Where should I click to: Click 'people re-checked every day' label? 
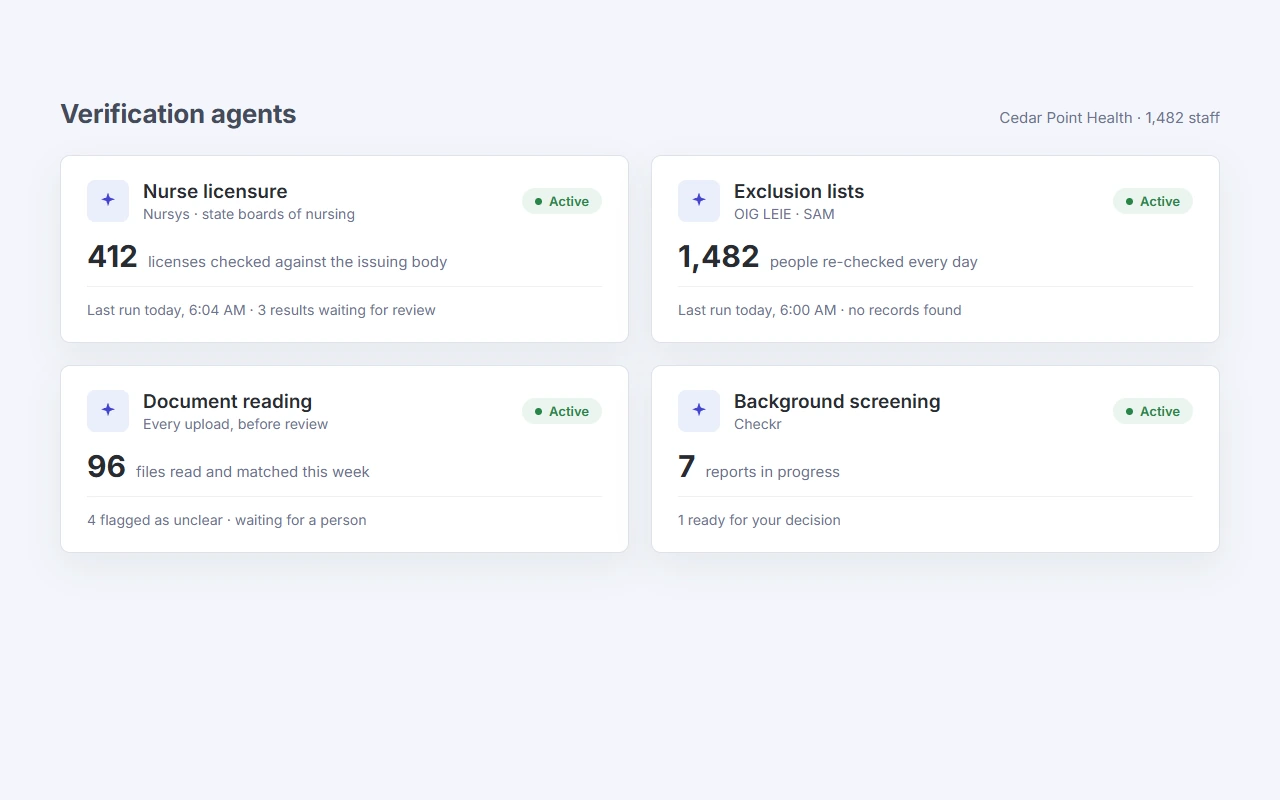(874, 262)
